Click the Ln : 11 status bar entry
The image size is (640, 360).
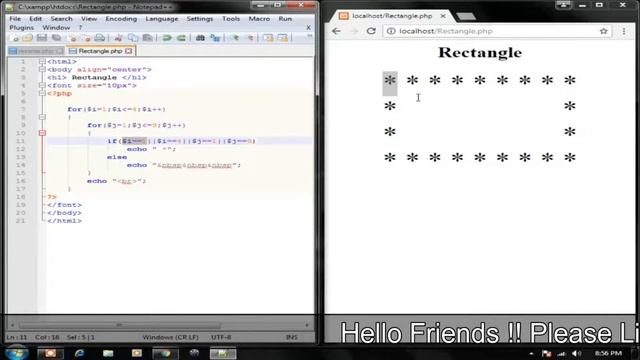pos(16,338)
